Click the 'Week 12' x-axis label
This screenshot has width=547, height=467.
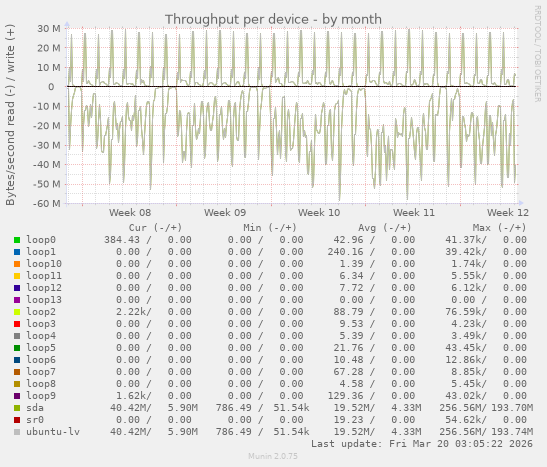click(508, 212)
